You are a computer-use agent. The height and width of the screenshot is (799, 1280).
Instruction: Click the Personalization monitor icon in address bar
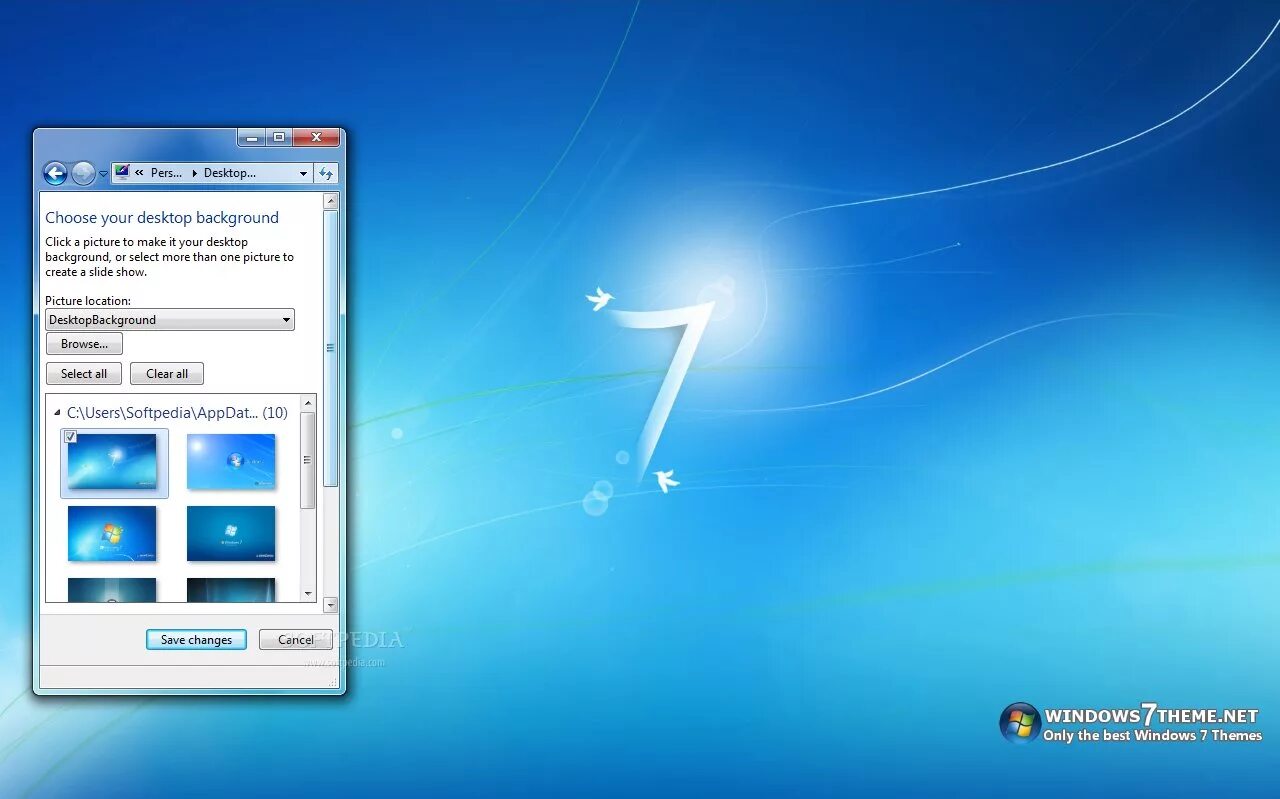click(x=122, y=172)
